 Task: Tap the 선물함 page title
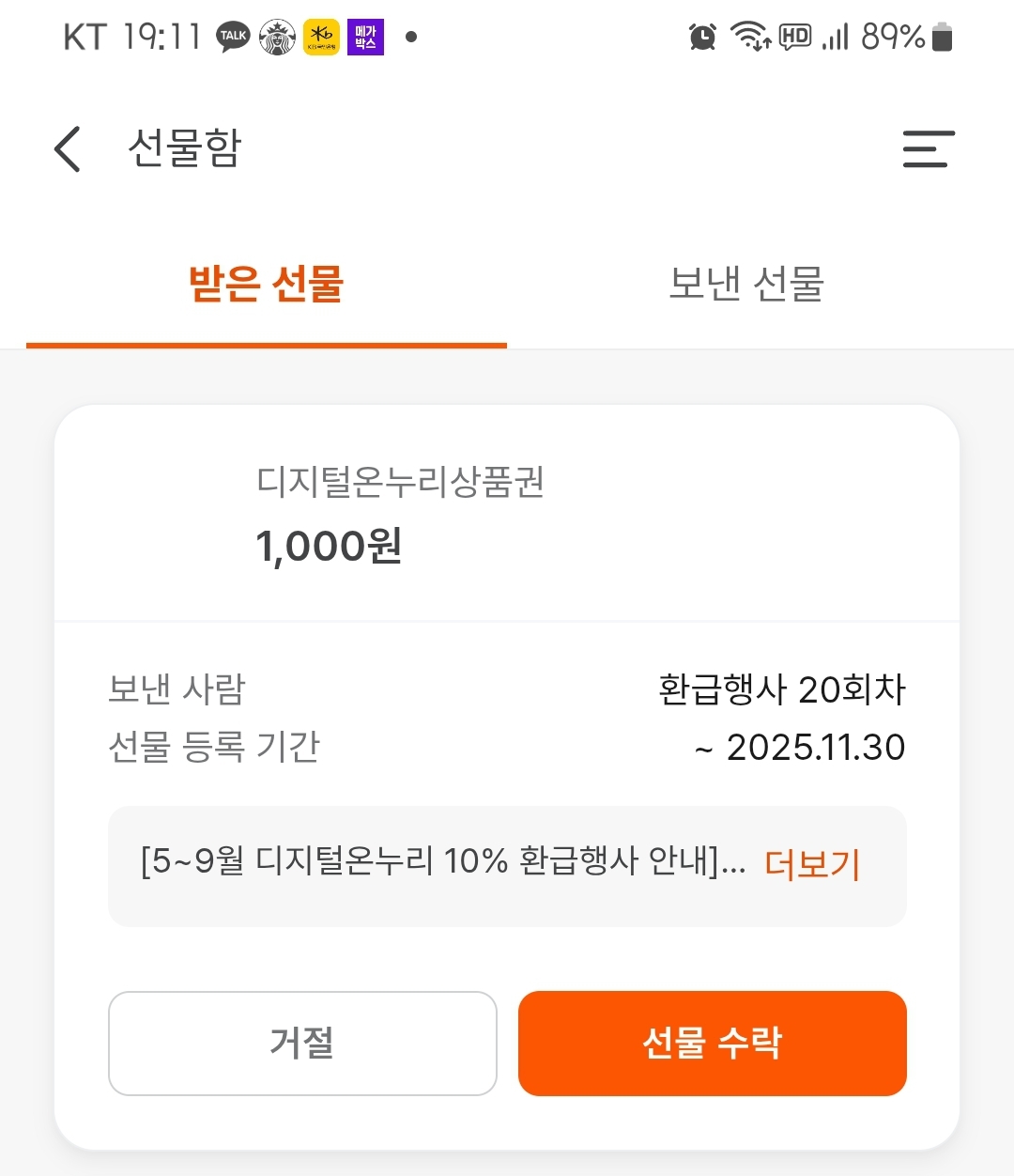(185, 148)
